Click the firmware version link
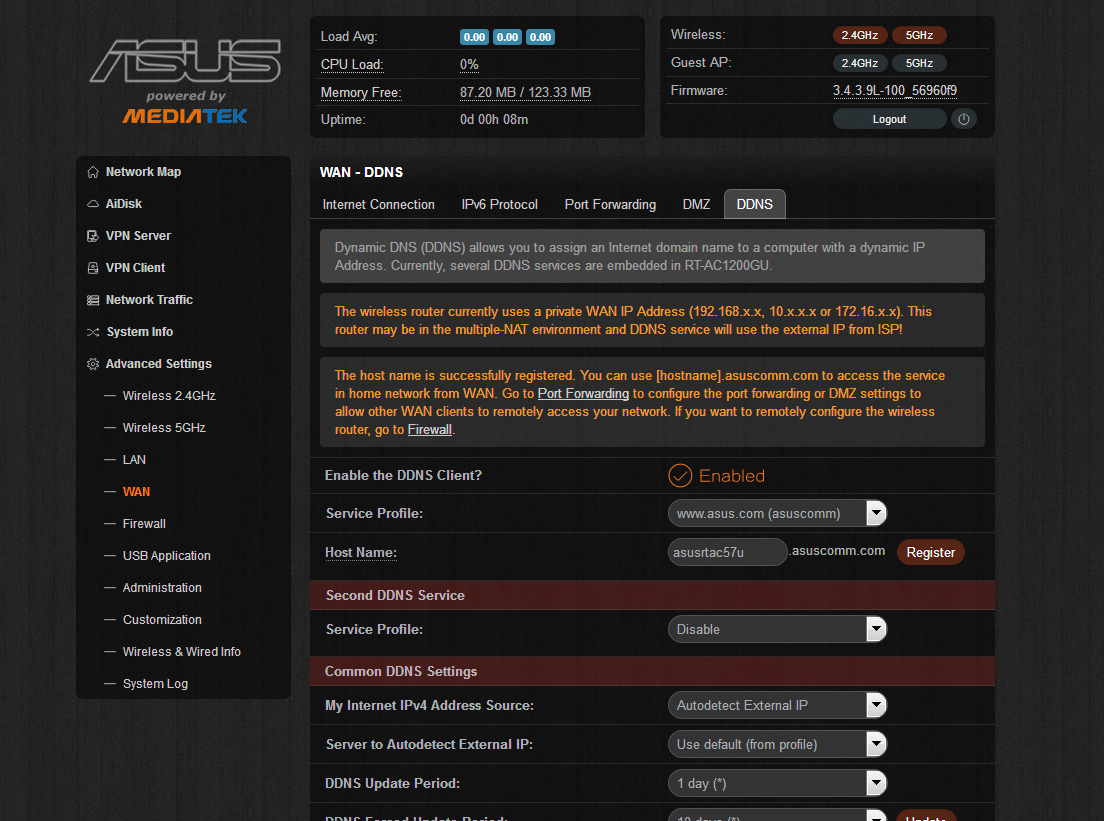Screen dimensions: 1104x821 (x=894, y=91)
